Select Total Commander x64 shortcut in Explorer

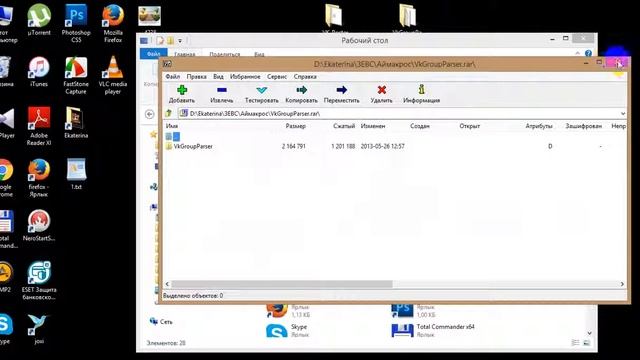(433, 331)
